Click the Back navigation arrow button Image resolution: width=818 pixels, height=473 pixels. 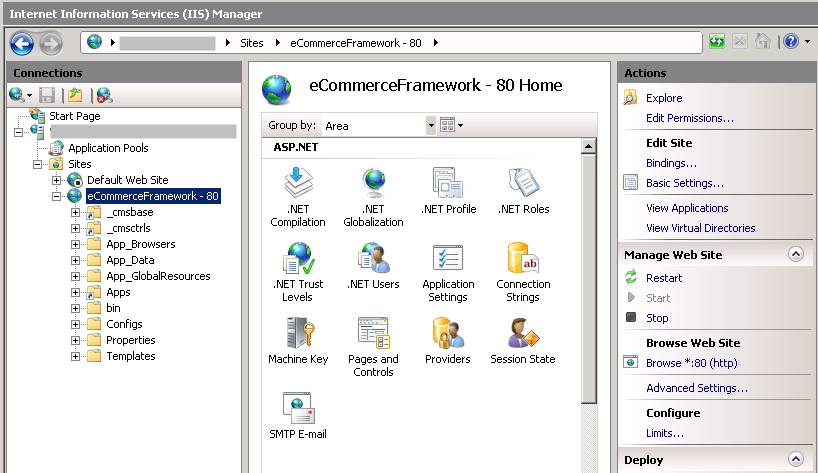tap(22, 43)
